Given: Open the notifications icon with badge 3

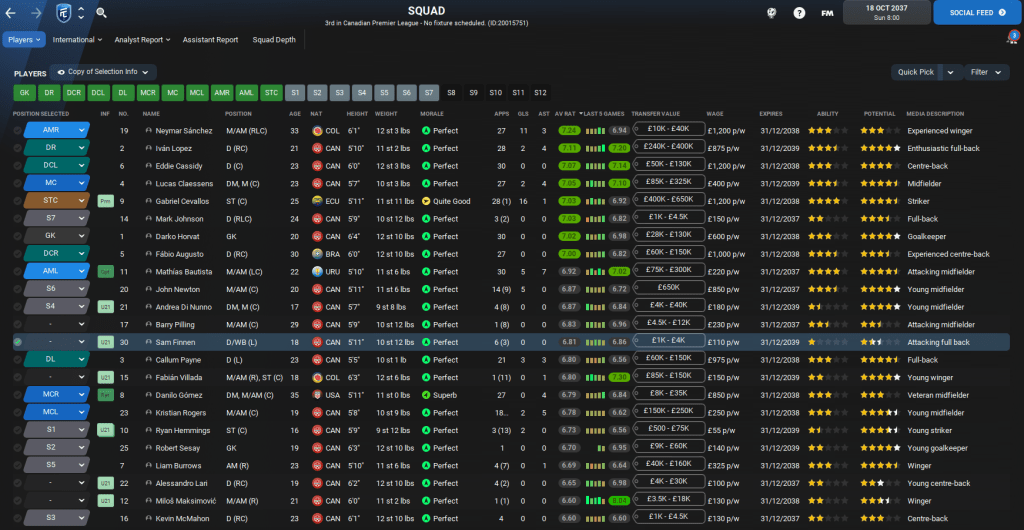Looking at the screenshot, I should tap(1011, 40).
